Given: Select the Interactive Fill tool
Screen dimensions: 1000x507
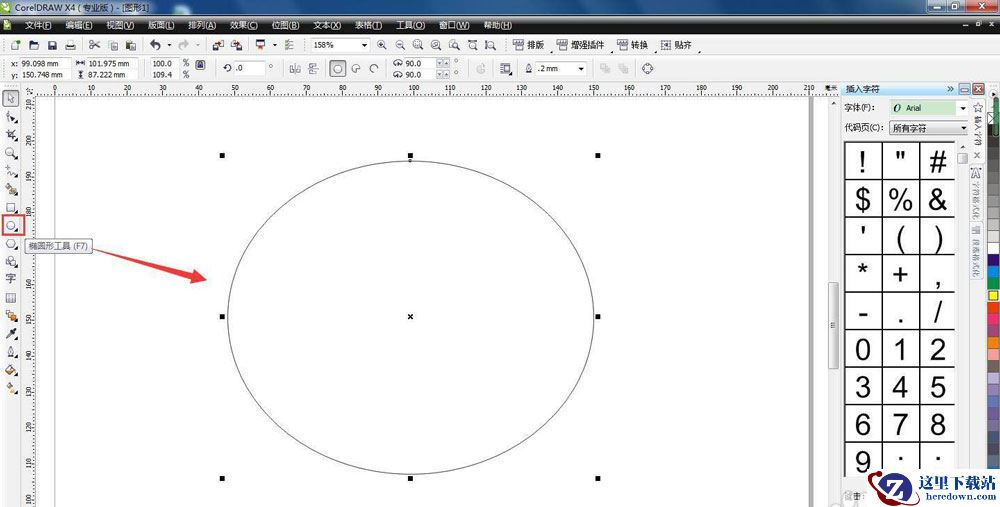Looking at the screenshot, I should pyautogui.click(x=11, y=388).
